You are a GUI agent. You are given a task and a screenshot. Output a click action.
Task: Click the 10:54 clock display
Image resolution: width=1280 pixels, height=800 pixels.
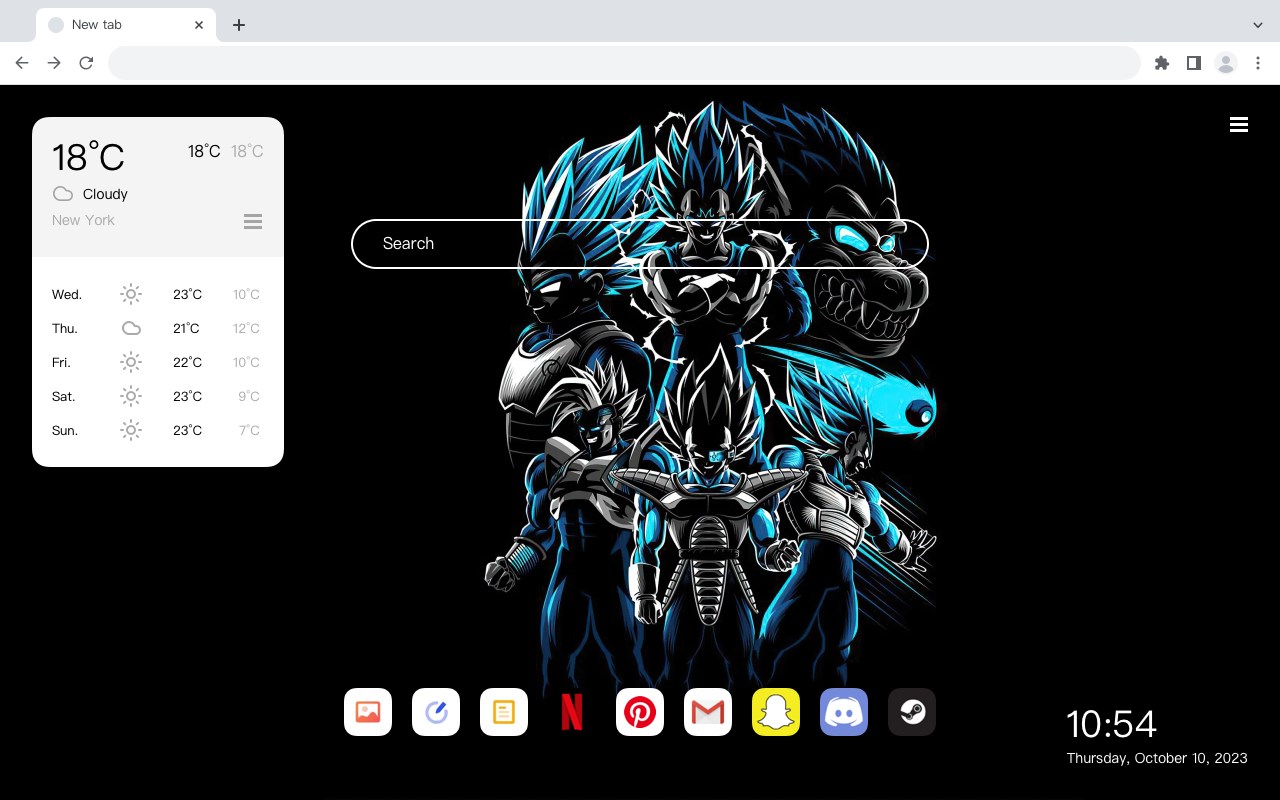click(x=1111, y=724)
